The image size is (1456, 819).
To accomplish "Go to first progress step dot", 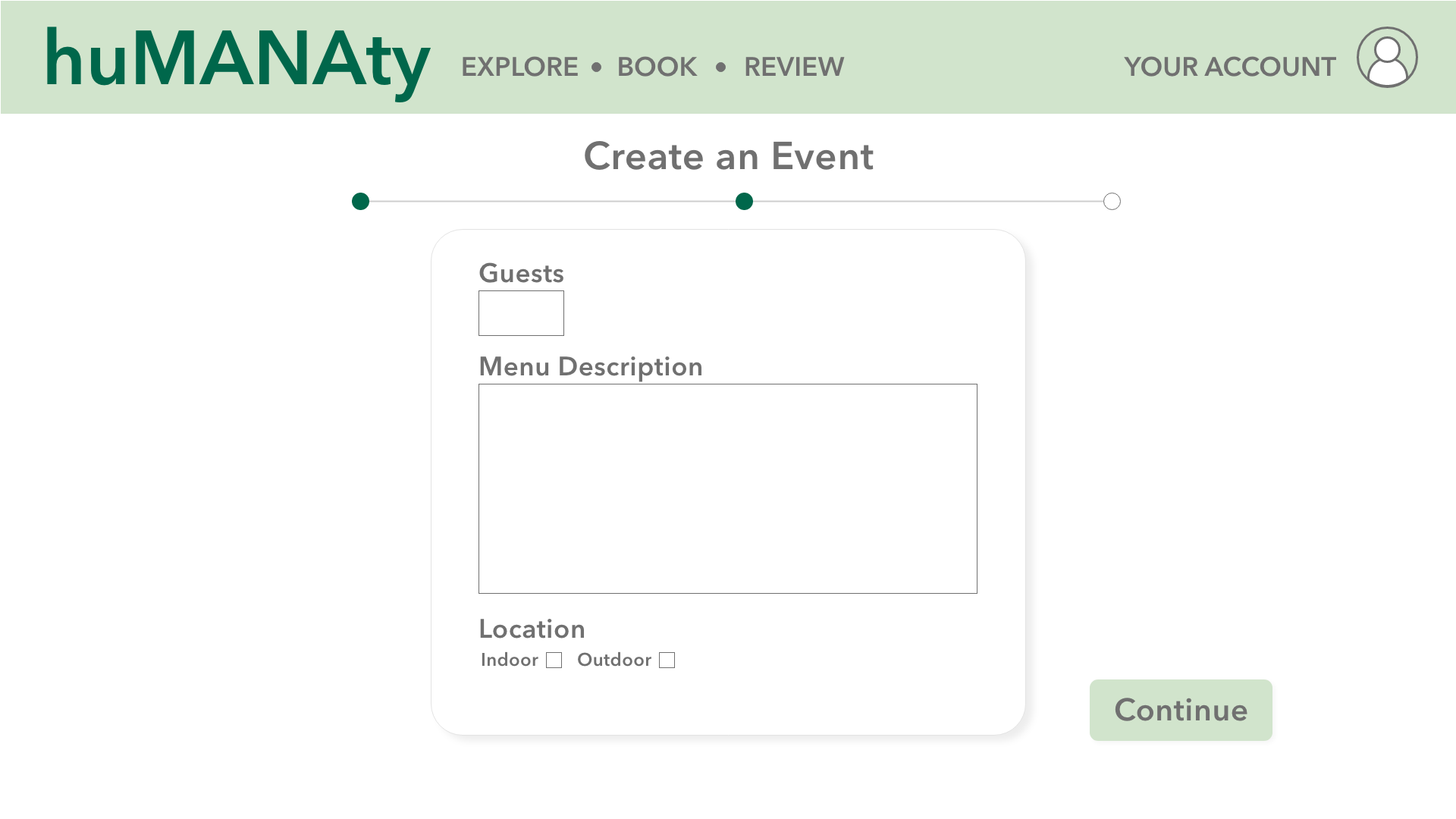I will (x=361, y=202).
